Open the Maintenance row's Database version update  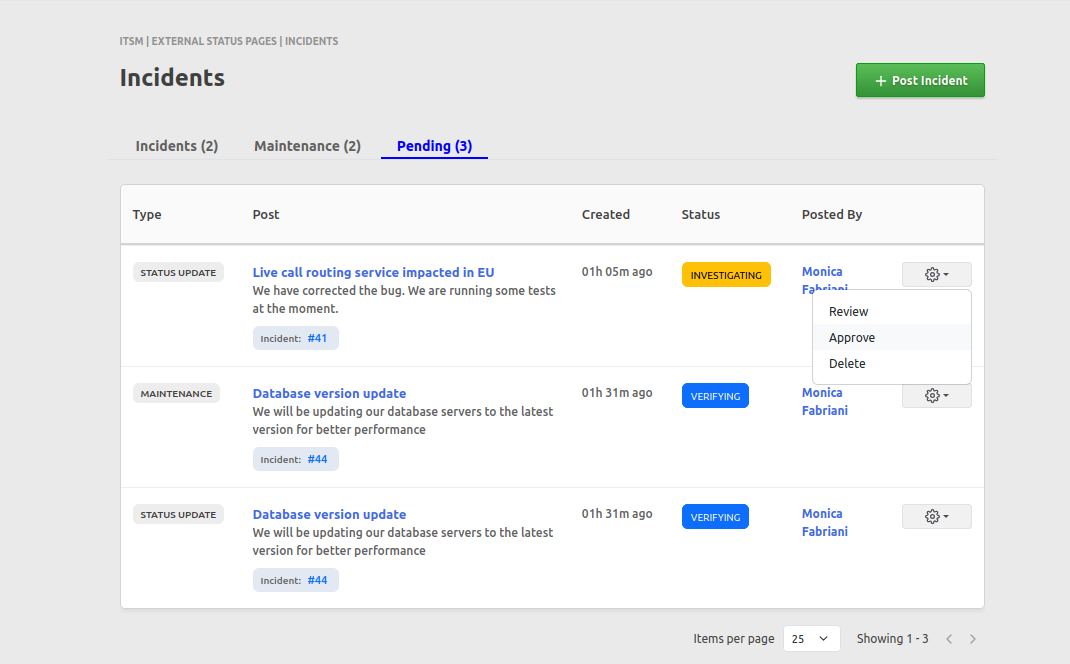329,393
